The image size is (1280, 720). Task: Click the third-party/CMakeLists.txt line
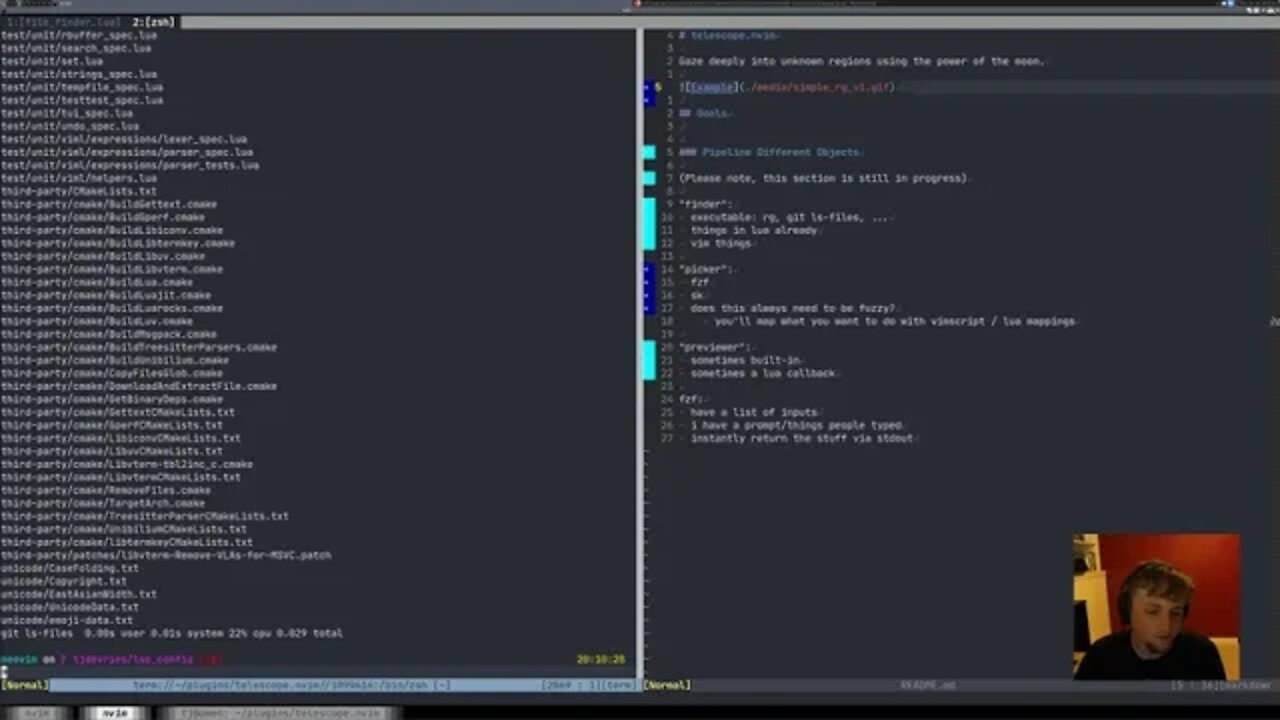(x=79, y=191)
